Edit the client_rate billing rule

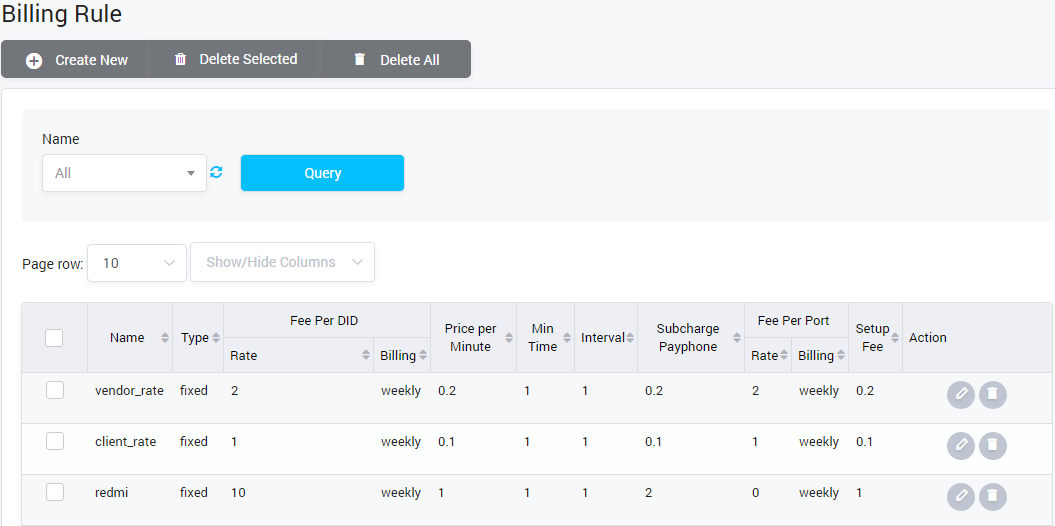(x=960, y=445)
